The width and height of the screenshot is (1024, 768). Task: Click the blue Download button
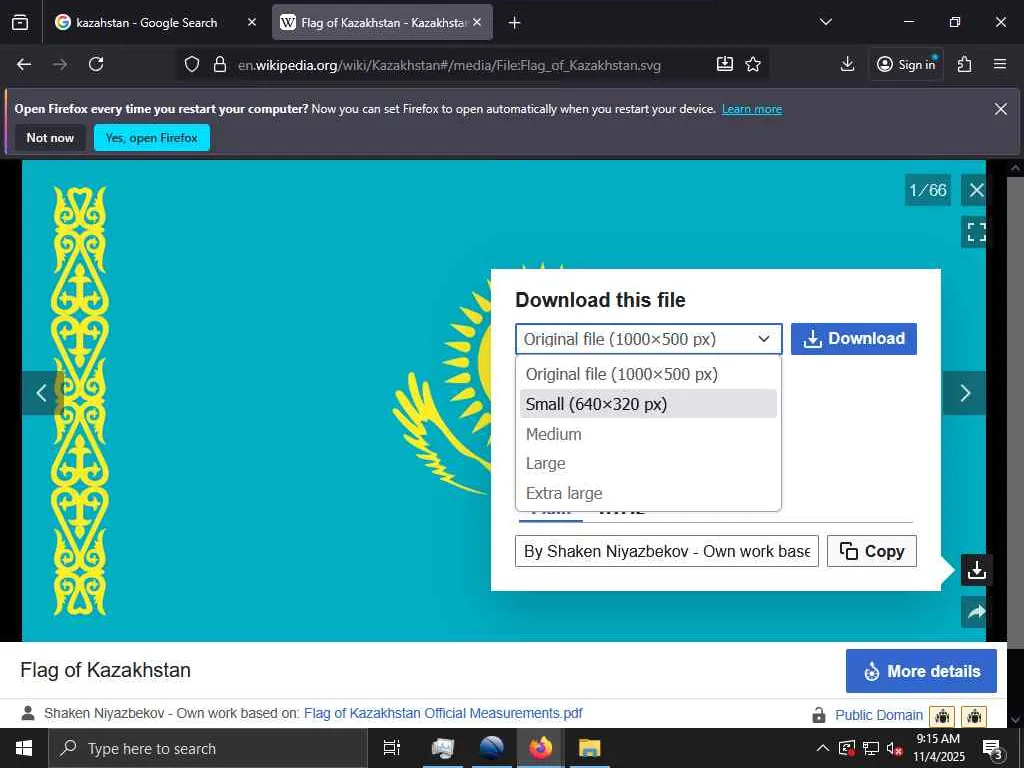coord(854,339)
